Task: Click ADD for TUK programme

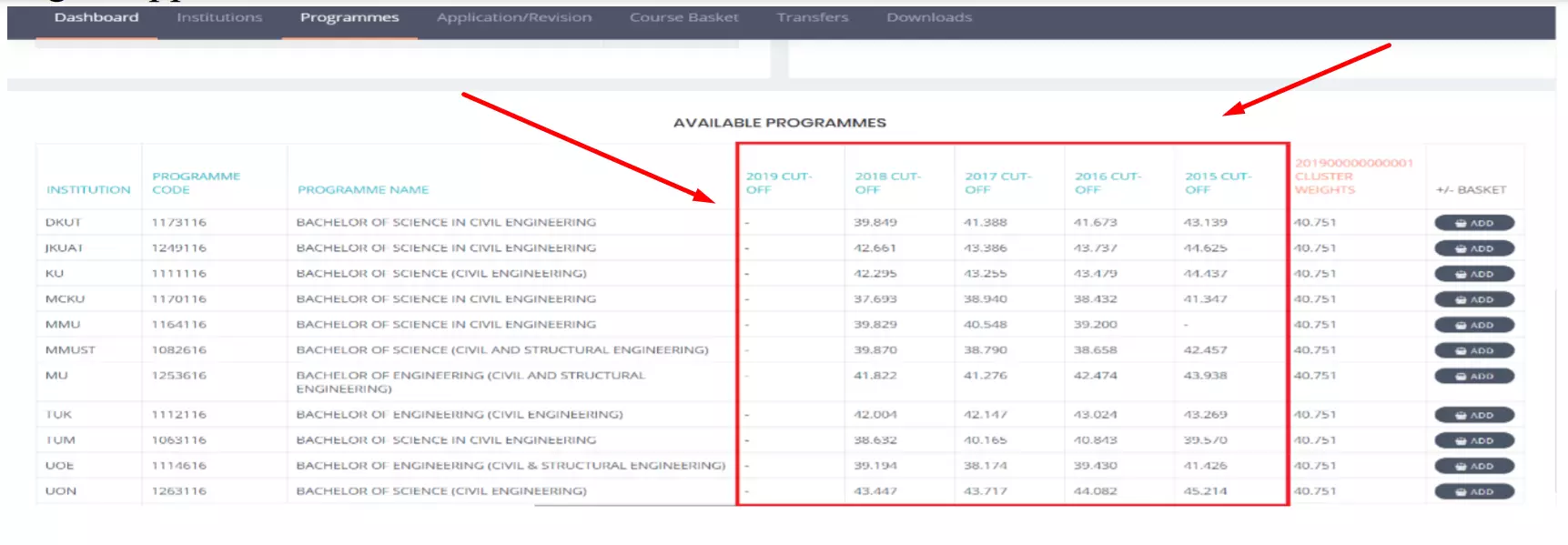Action: pos(1473,415)
